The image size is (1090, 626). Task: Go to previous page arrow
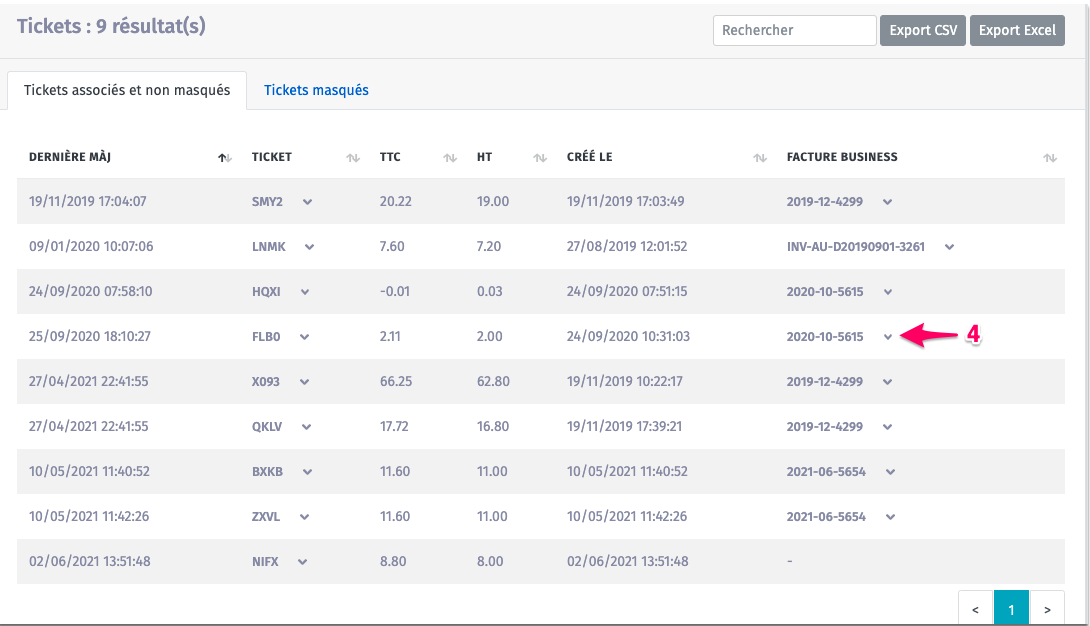975,609
